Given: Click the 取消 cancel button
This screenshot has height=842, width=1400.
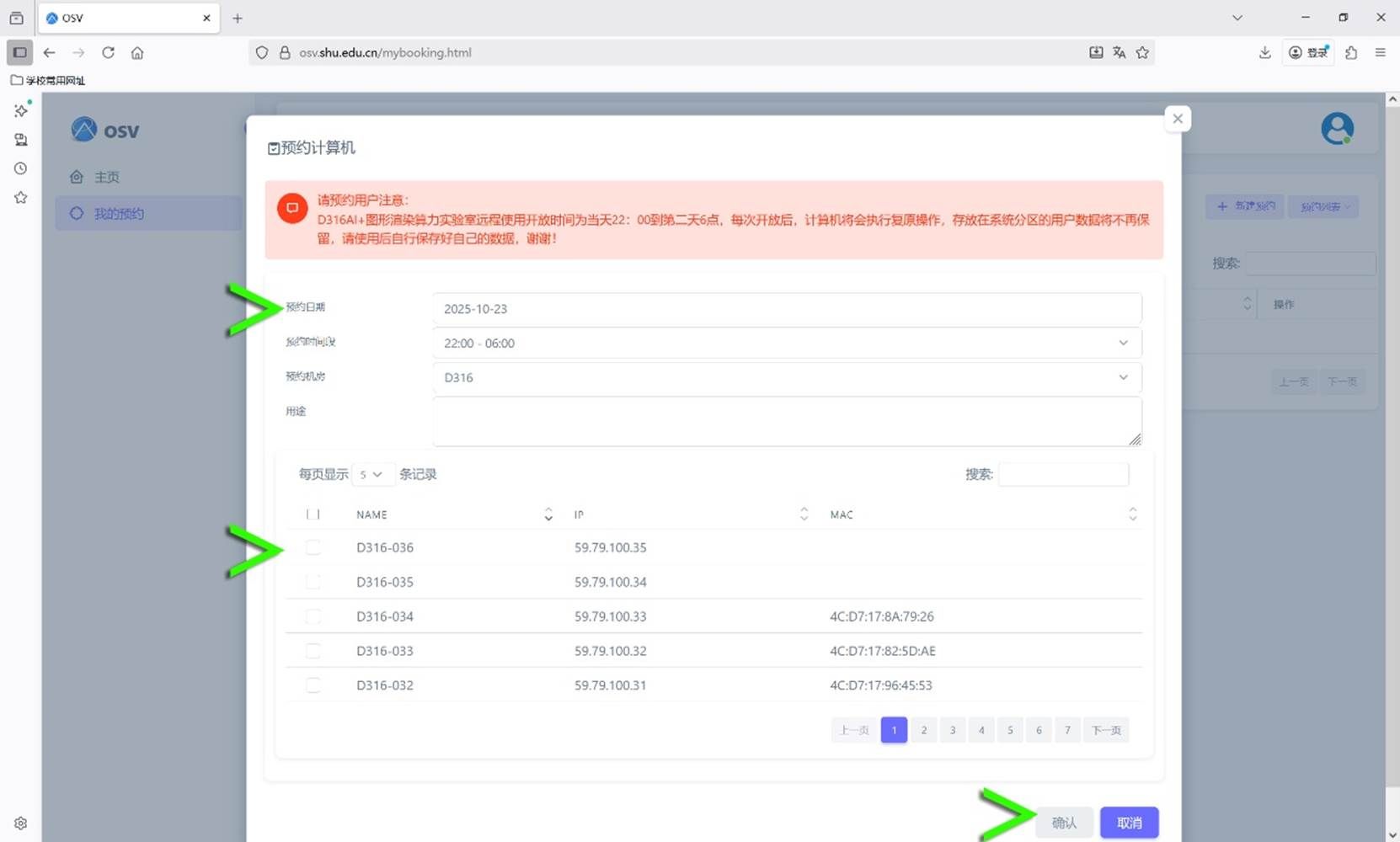Looking at the screenshot, I should point(1129,823).
